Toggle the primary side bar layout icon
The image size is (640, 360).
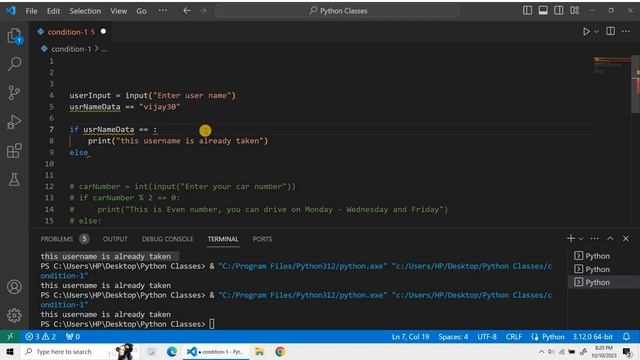(x=527, y=11)
